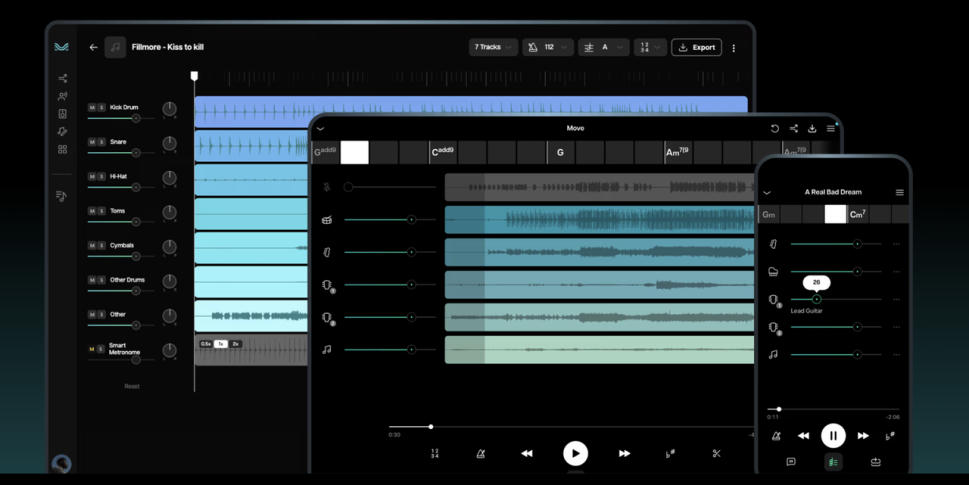Click the lyrics chat icon on phone
Image resolution: width=969 pixels, height=485 pixels.
(x=790, y=462)
